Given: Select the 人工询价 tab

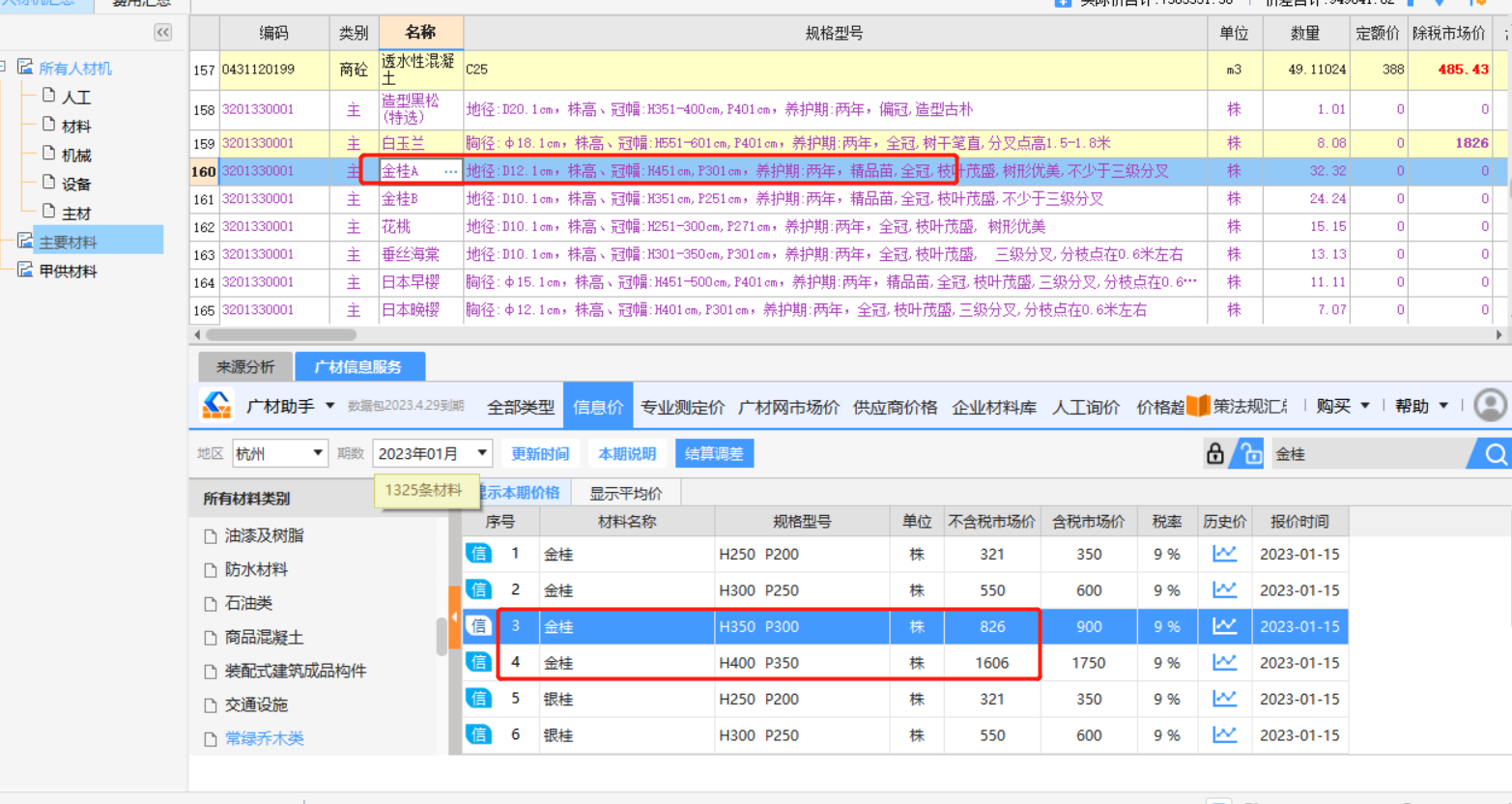Looking at the screenshot, I should pyautogui.click(x=1086, y=407).
